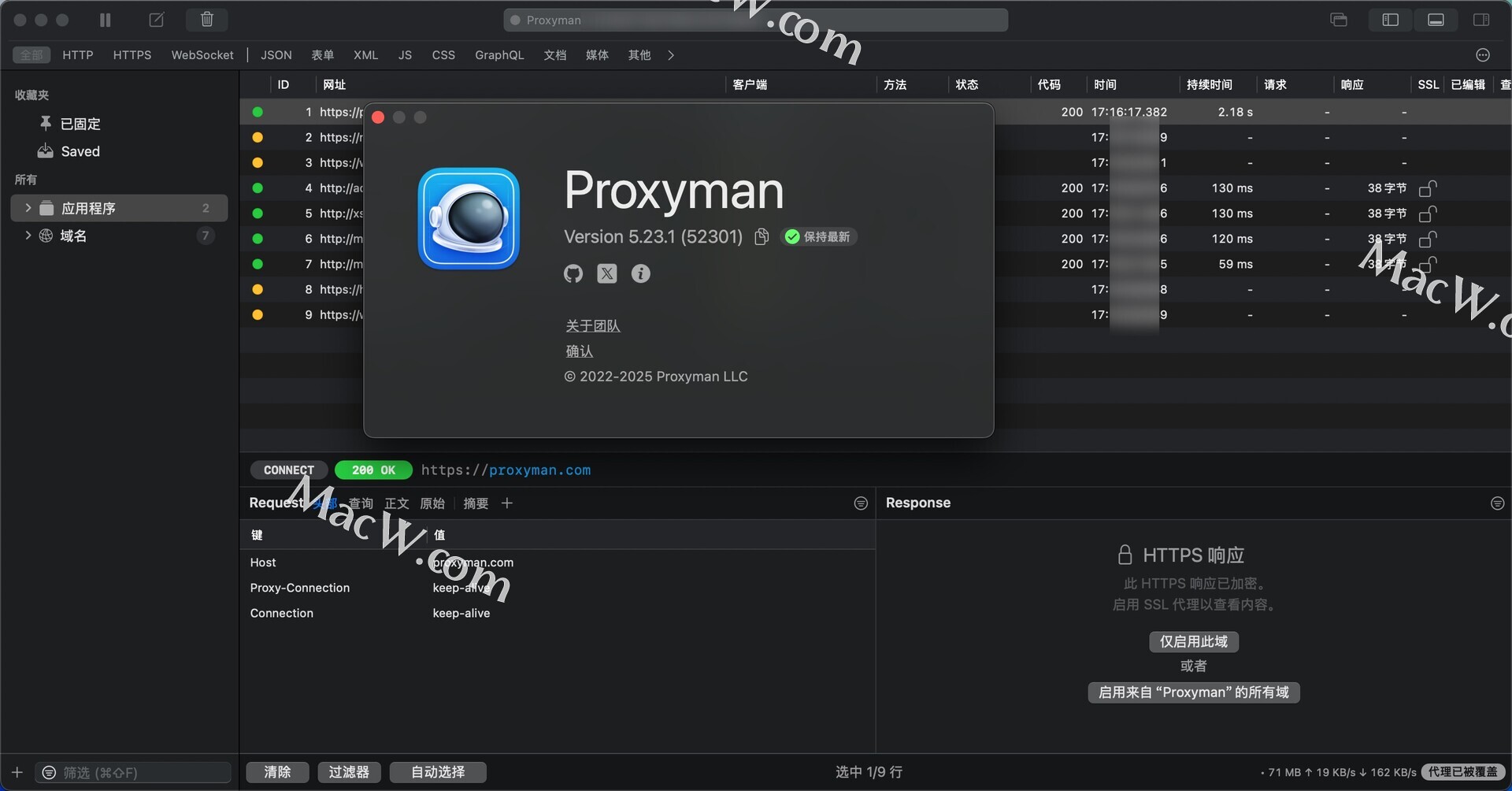Open the filter options icon in the search field
Image resolution: width=1512 pixels, height=791 pixels.
point(49,773)
